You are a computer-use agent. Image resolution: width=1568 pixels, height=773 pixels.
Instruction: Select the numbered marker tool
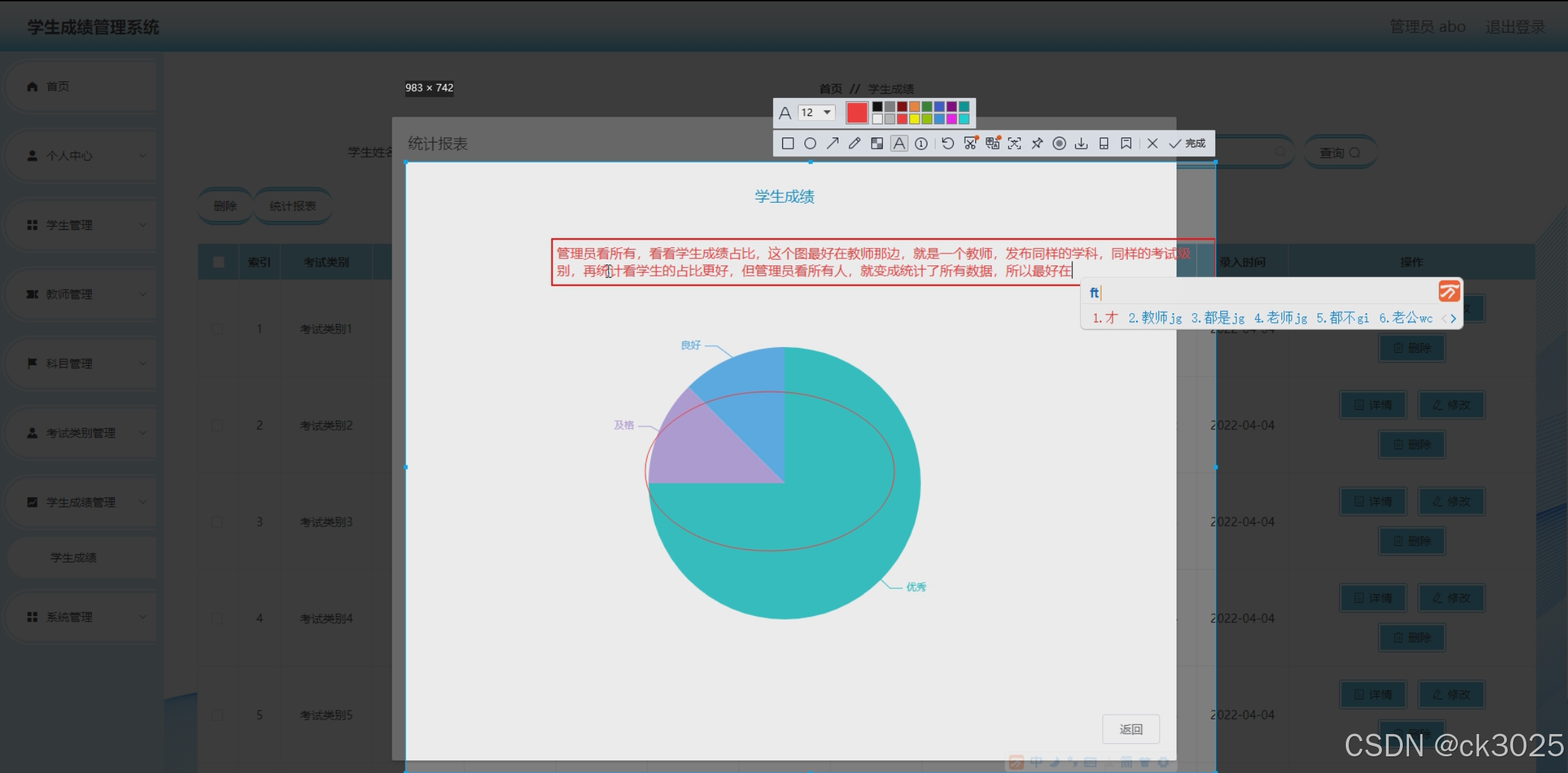click(921, 144)
